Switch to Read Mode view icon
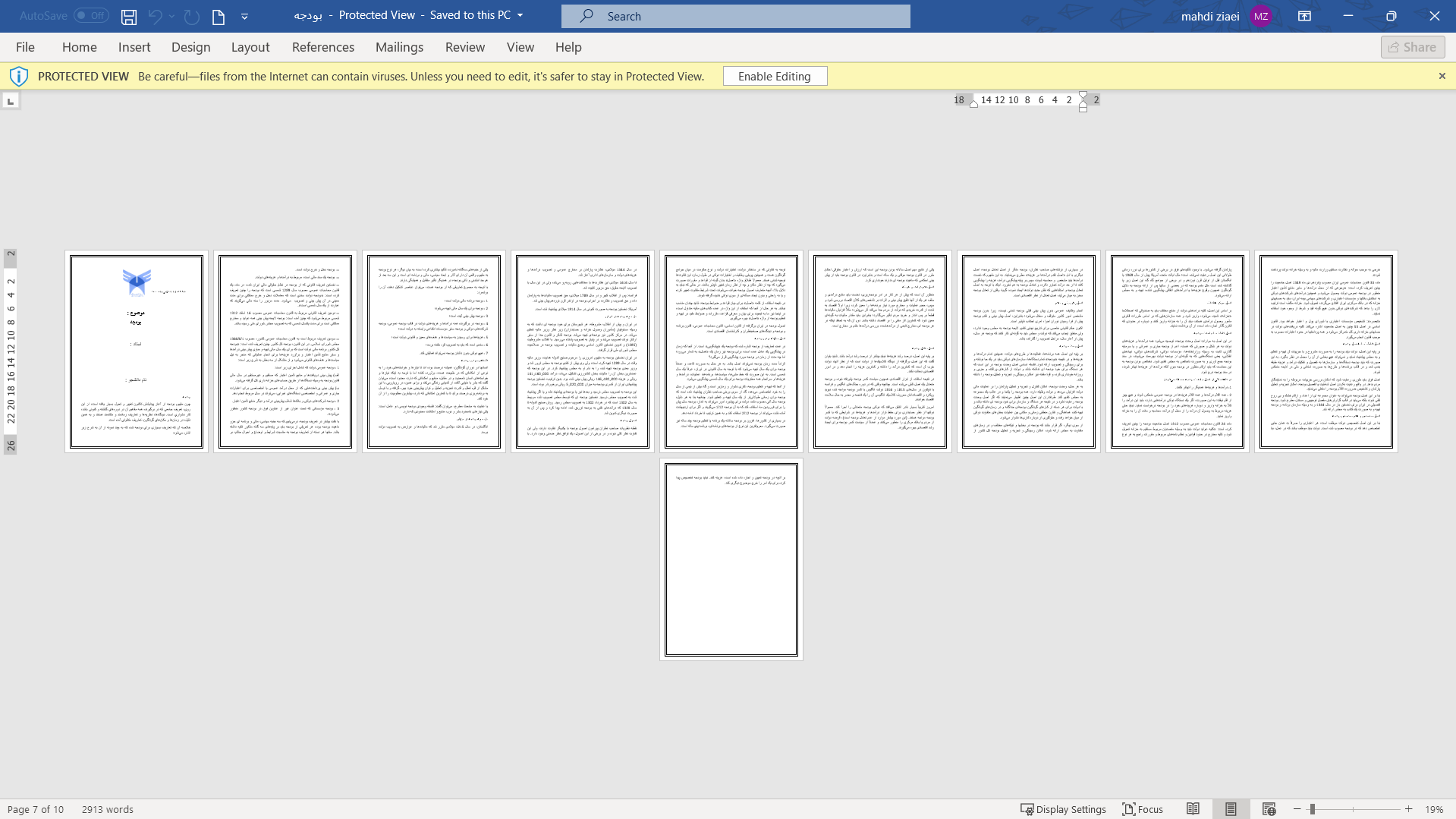The image size is (1456, 819). click(1193, 809)
